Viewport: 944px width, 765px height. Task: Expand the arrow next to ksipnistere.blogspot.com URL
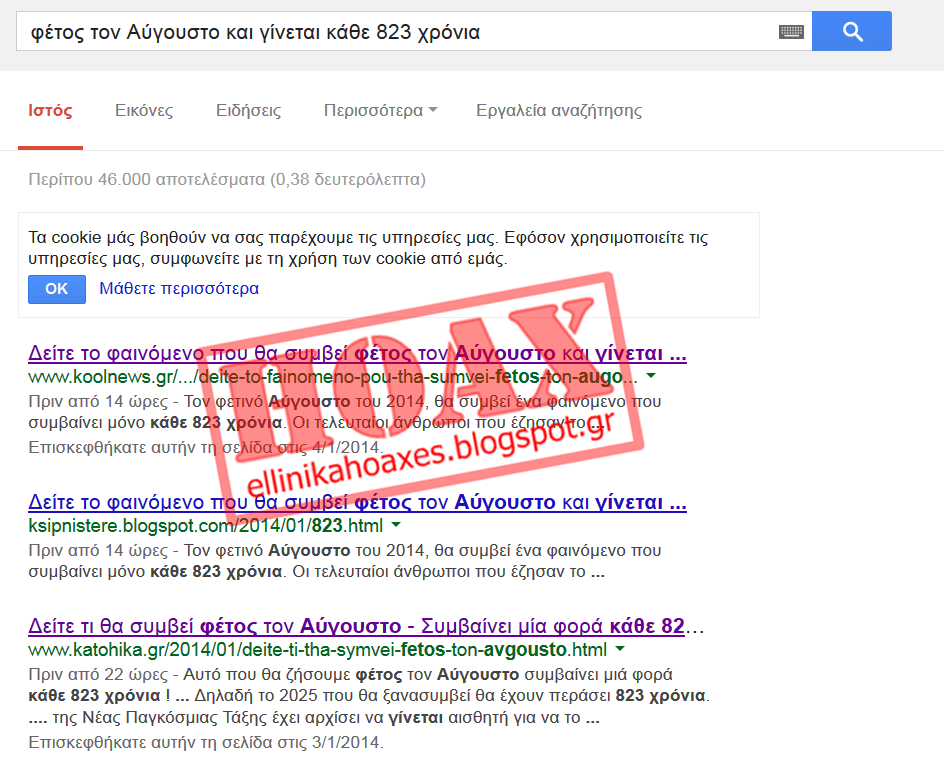(396, 525)
